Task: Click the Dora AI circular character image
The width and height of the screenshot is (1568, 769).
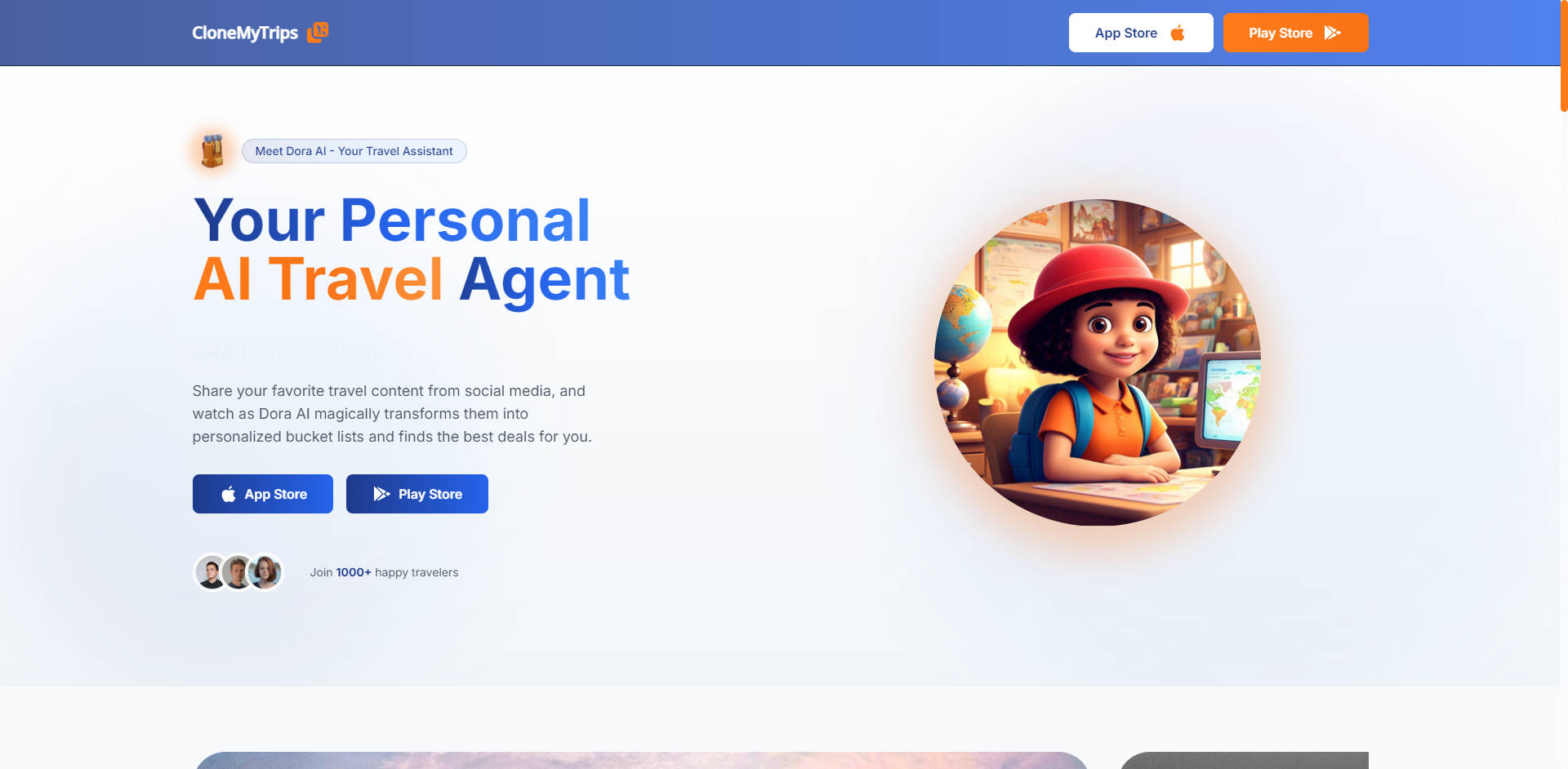Action: 1098,362
